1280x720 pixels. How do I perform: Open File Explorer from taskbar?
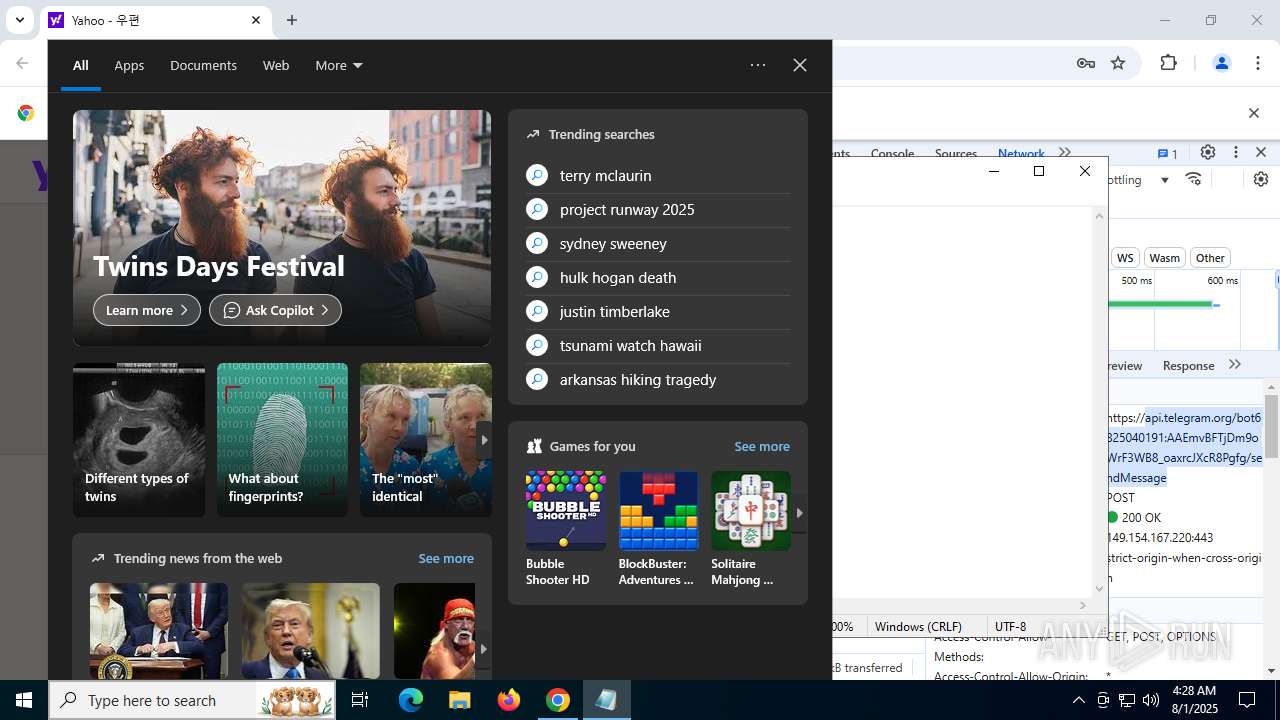point(460,700)
